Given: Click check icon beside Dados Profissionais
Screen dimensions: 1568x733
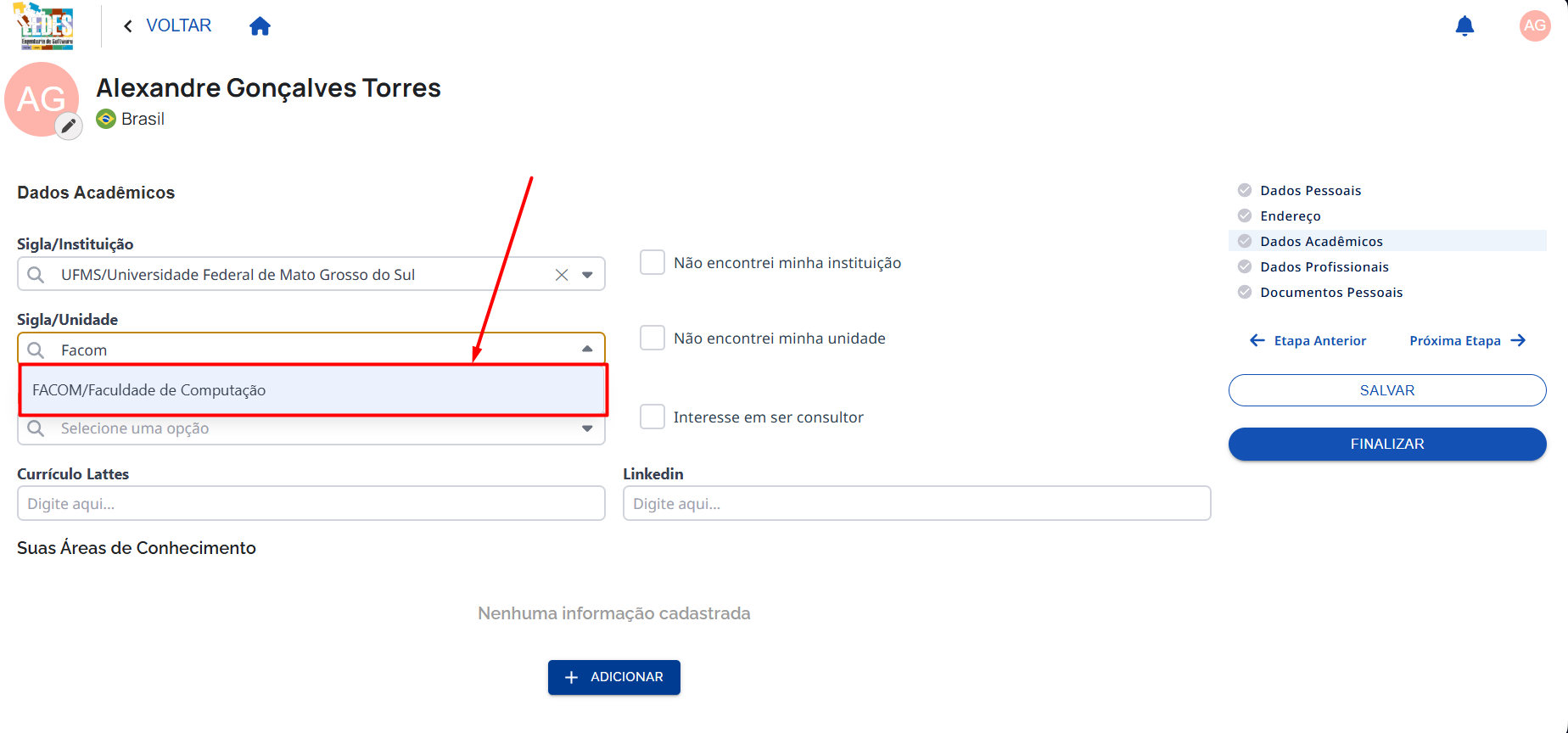Looking at the screenshot, I should tap(1245, 266).
